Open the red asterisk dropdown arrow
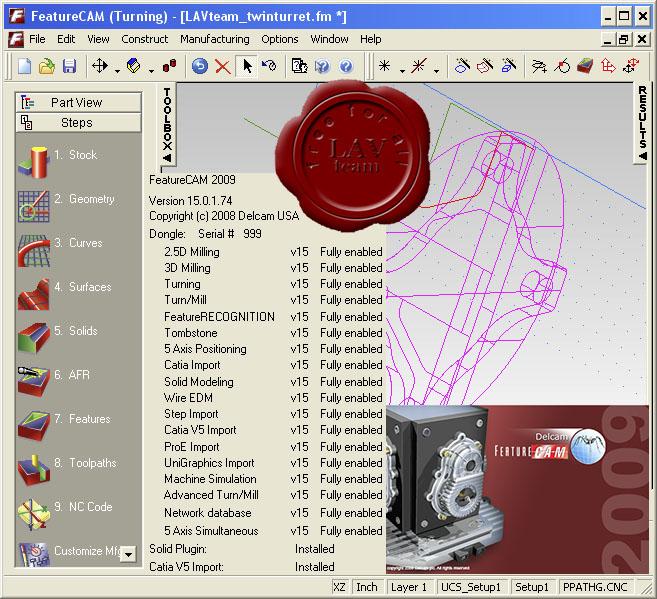The height and width of the screenshot is (599, 657). pos(436,71)
